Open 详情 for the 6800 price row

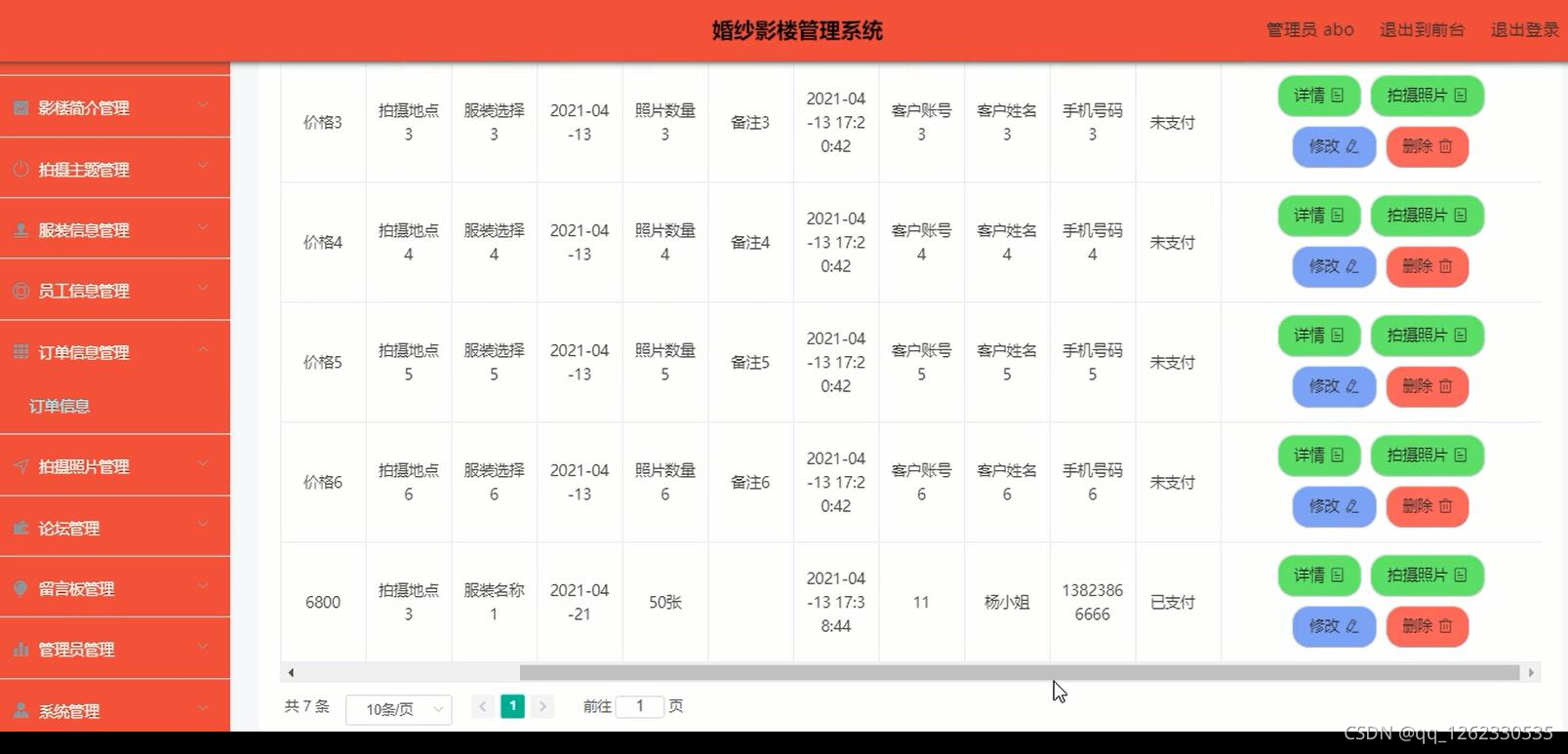[1318, 575]
